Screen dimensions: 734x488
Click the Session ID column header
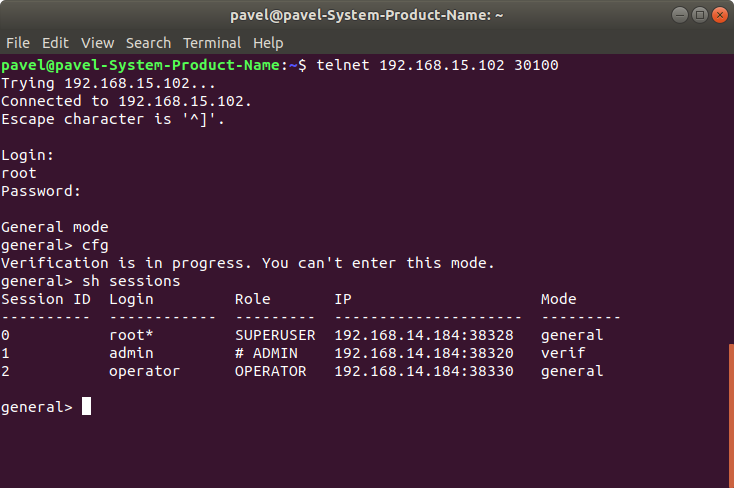[x=46, y=299]
